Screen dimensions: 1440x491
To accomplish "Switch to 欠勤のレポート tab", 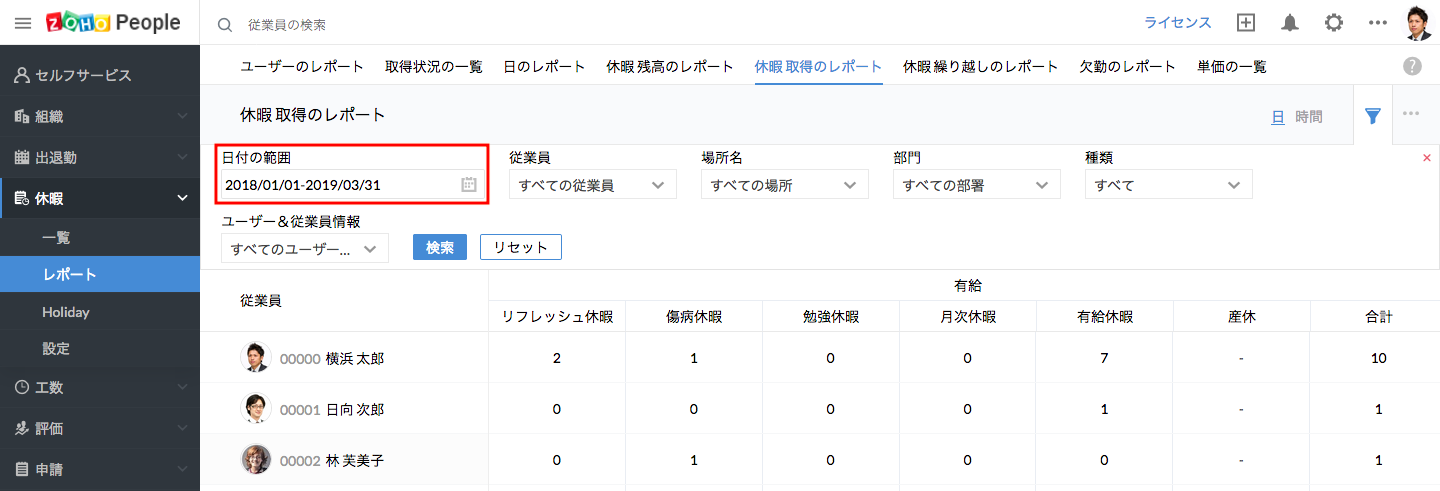I will [1127, 67].
